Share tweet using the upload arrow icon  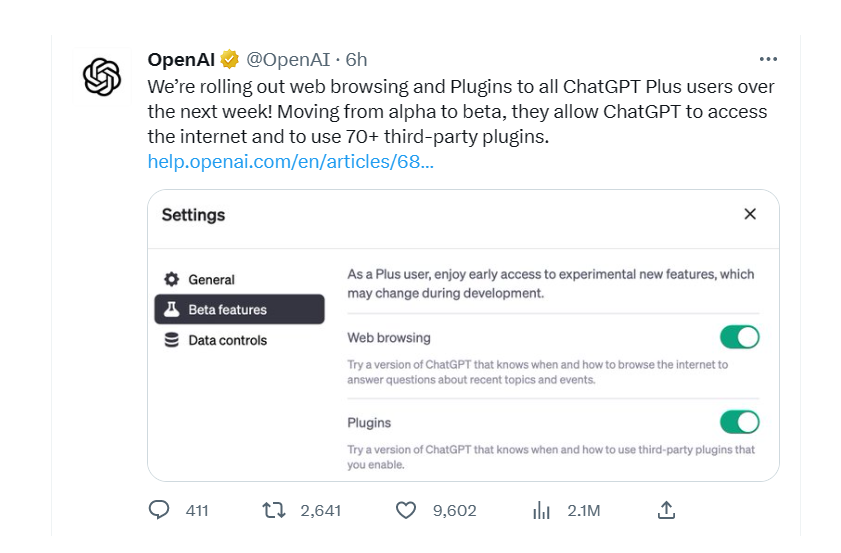click(x=666, y=510)
